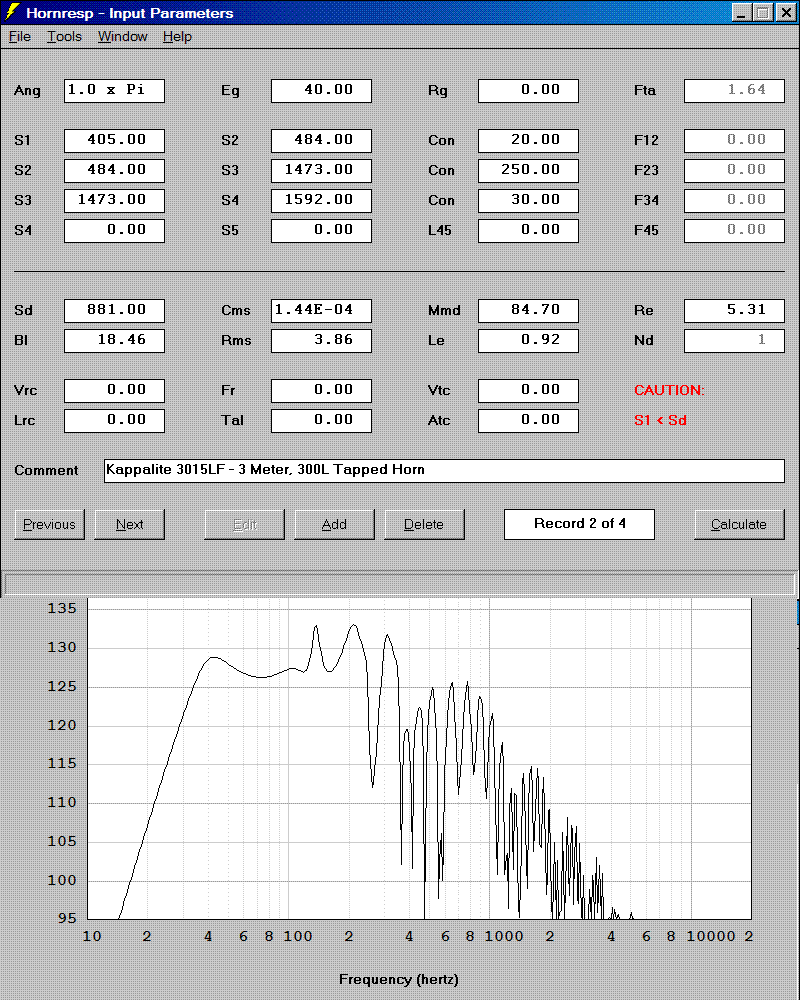This screenshot has width=800, height=1000.
Task: Click the S4 field showing 1592.00
Action: click(321, 200)
